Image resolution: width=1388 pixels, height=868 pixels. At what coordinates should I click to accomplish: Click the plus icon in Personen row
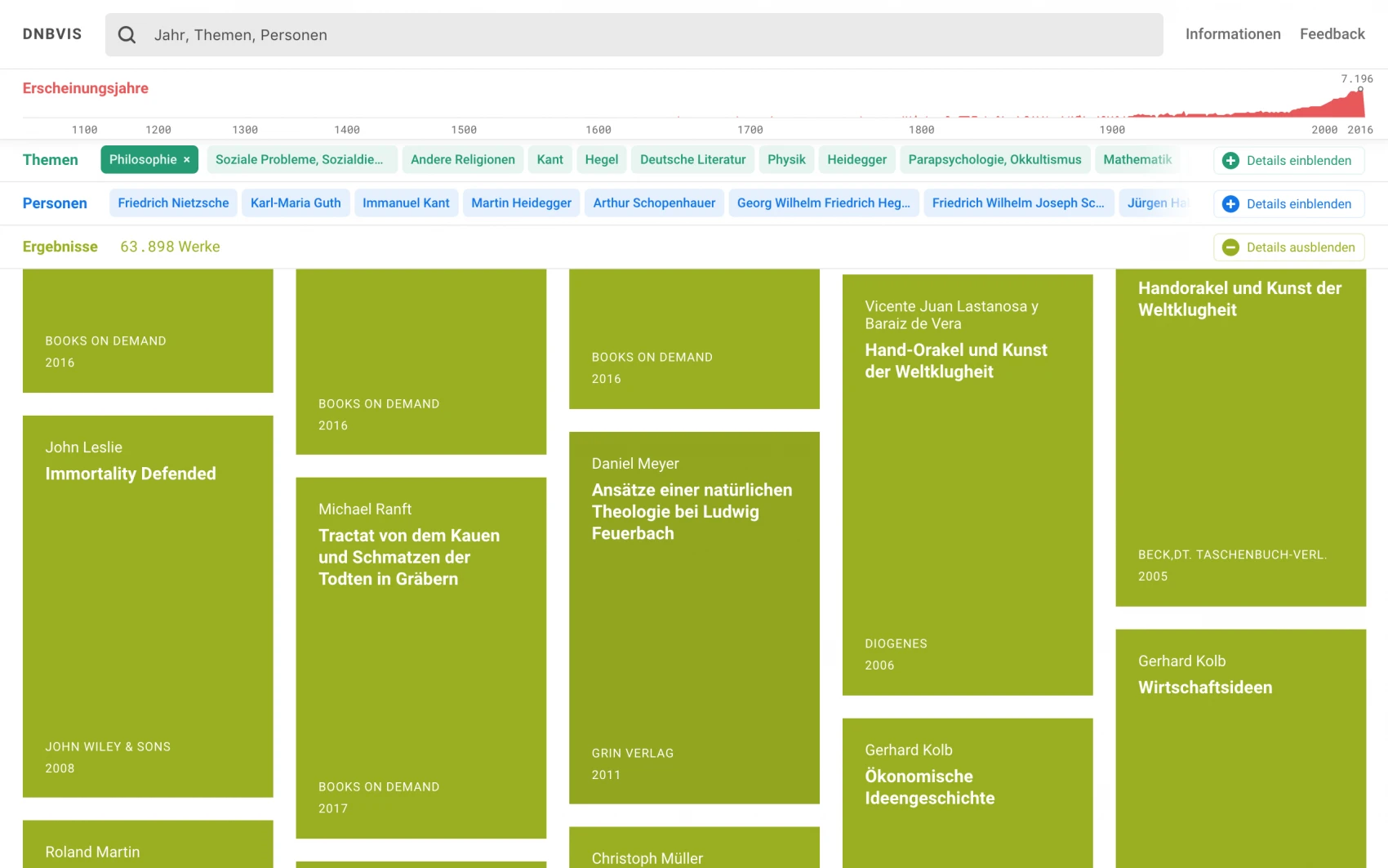[x=1230, y=204]
